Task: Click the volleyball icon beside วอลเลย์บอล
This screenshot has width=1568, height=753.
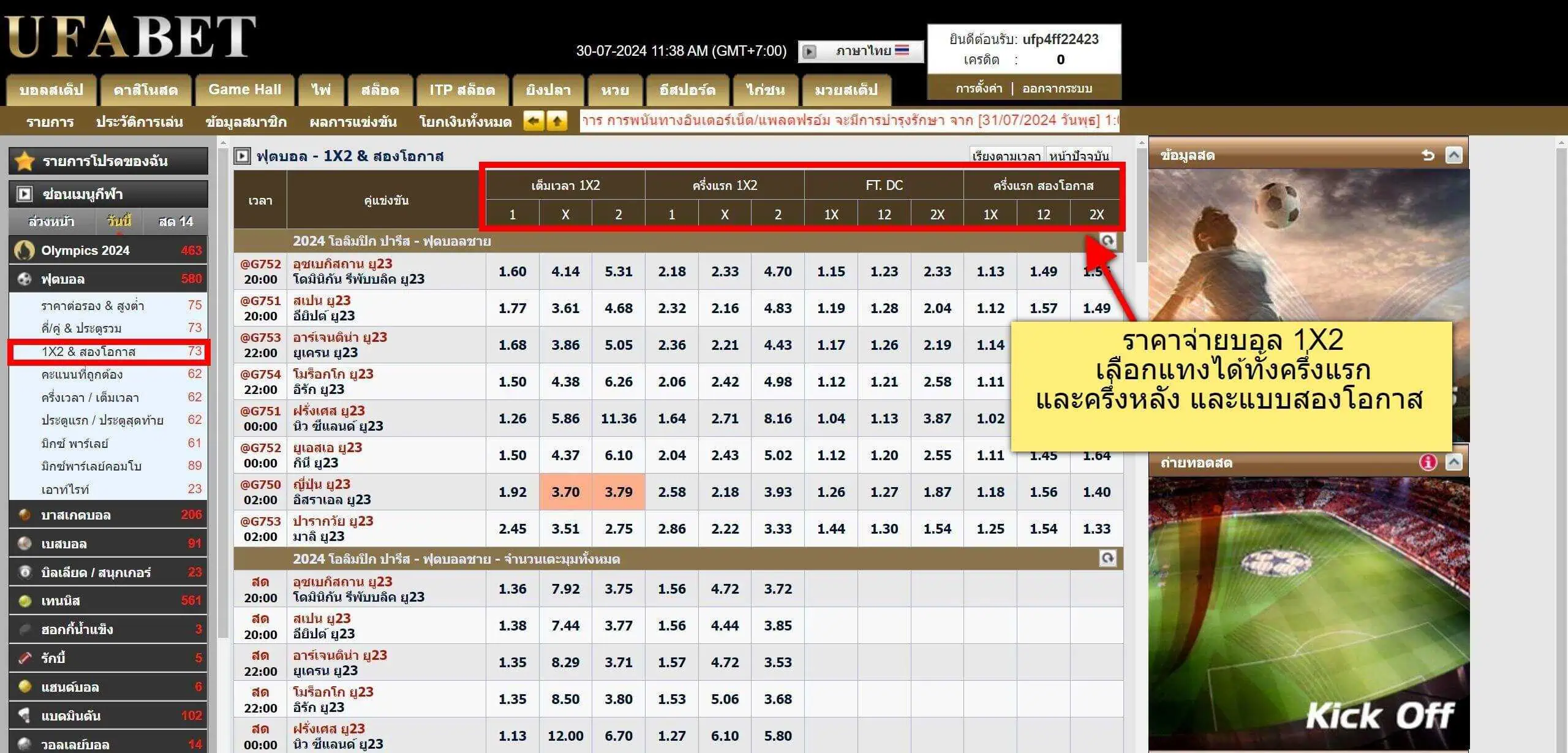Action: pyautogui.click(x=24, y=744)
